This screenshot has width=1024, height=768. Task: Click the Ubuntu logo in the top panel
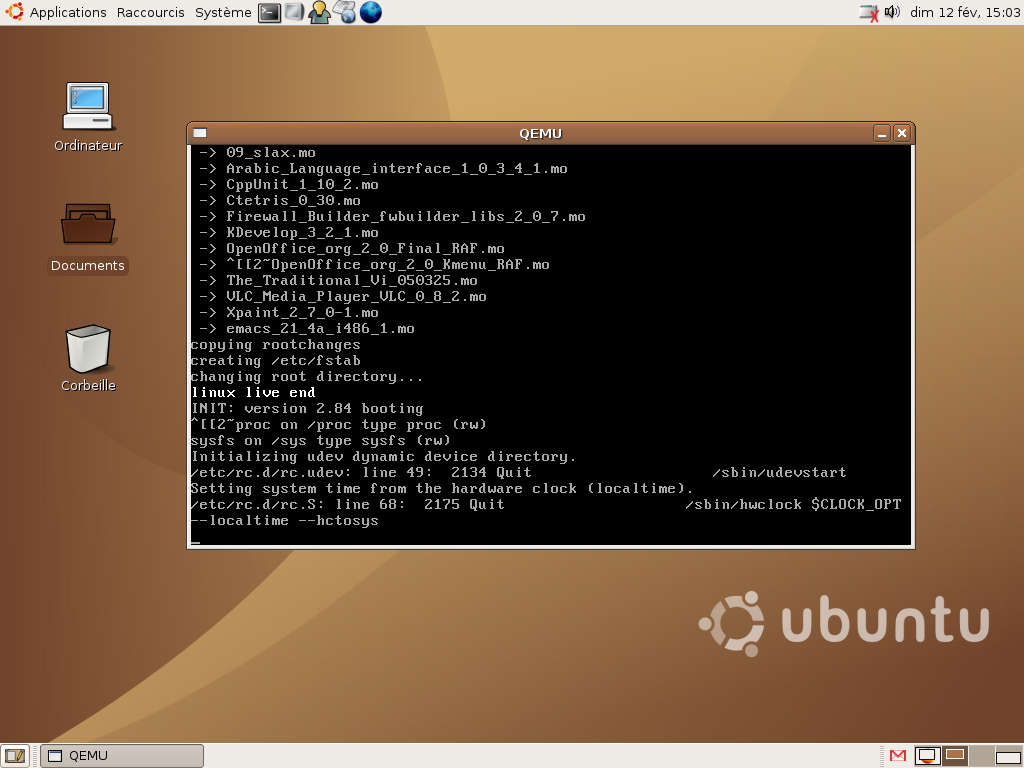point(14,12)
